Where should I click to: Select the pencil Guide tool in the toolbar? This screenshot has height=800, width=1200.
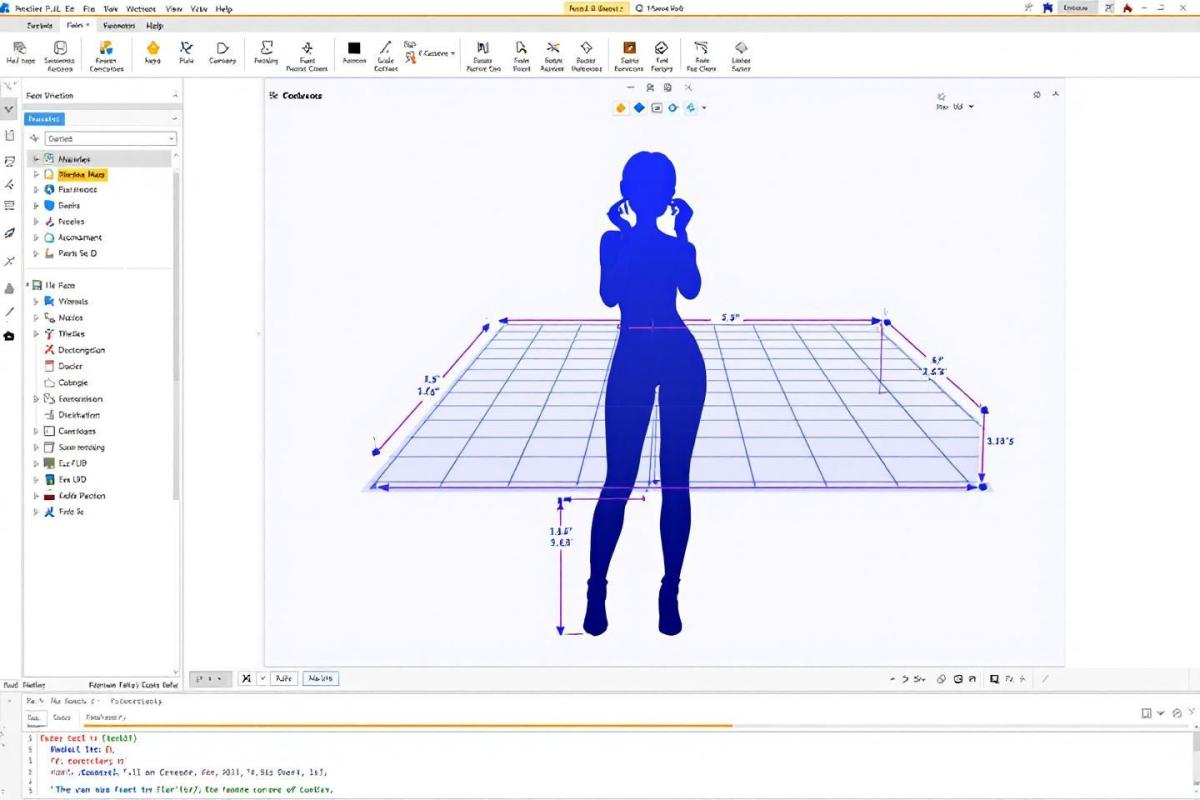pyautogui.click(x=386, y=46)
